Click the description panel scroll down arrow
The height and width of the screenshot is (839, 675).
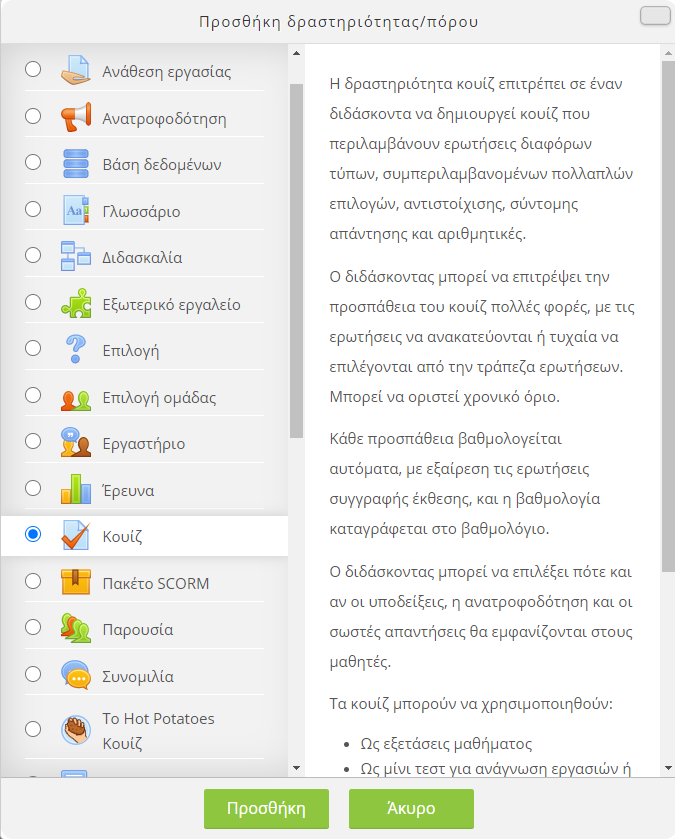(668, 768)
